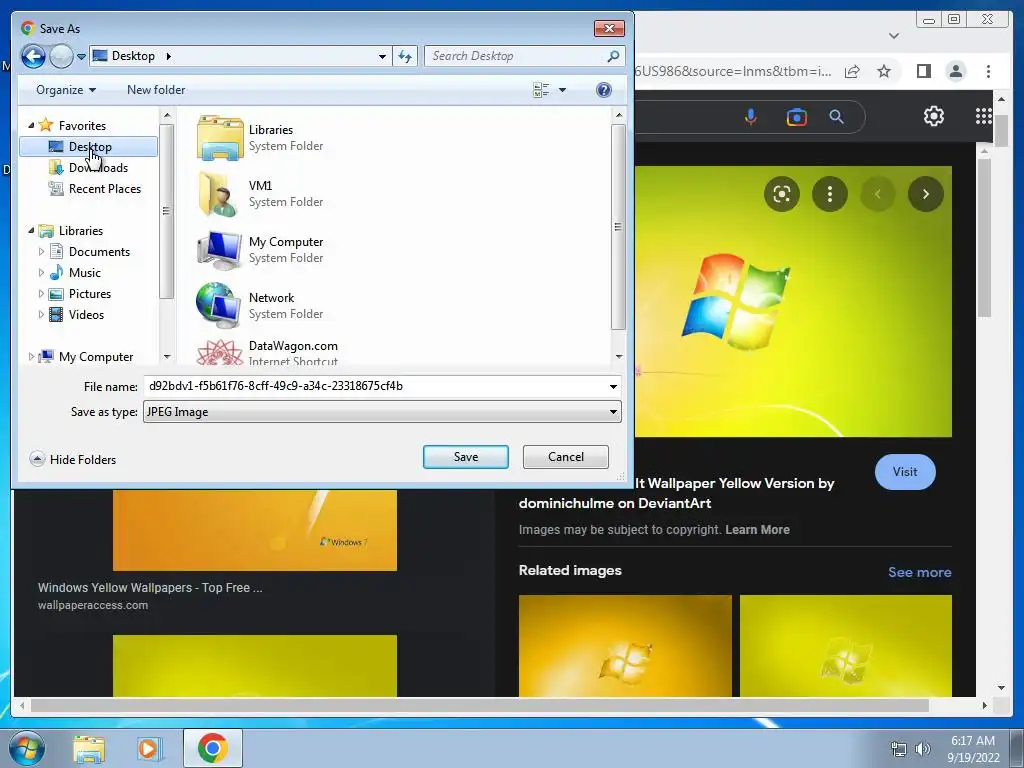Viewport: 1024px width, 768px height.
Task: Open the File name dropdown arrow
Action: click(x=613, y=387)
